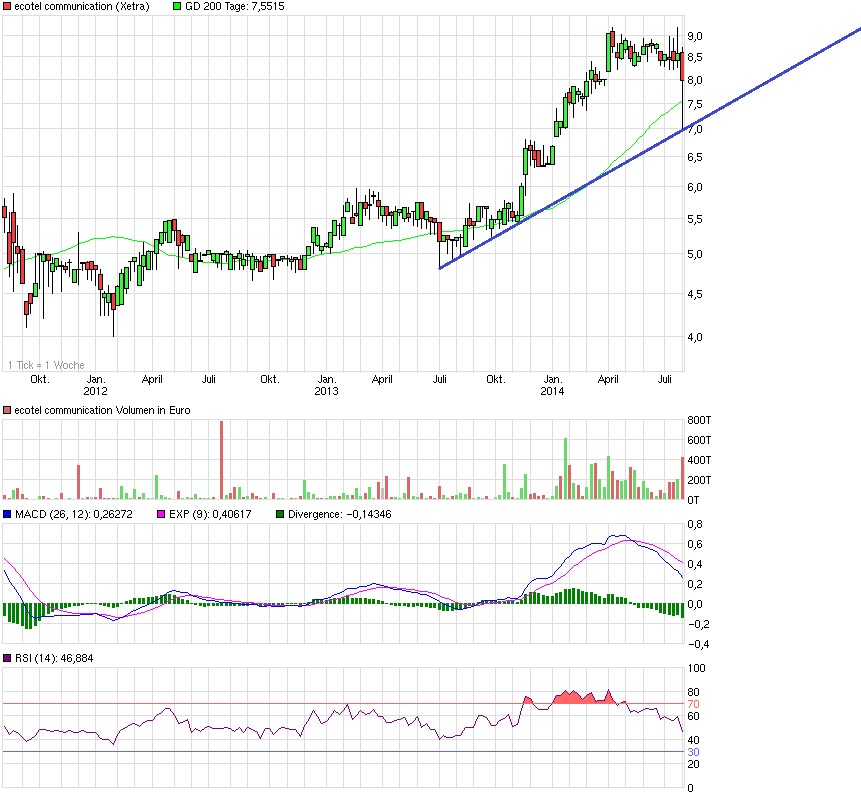
Task: Click the purple RSI (14) legend swatch
Action: [x=8, y=658]
